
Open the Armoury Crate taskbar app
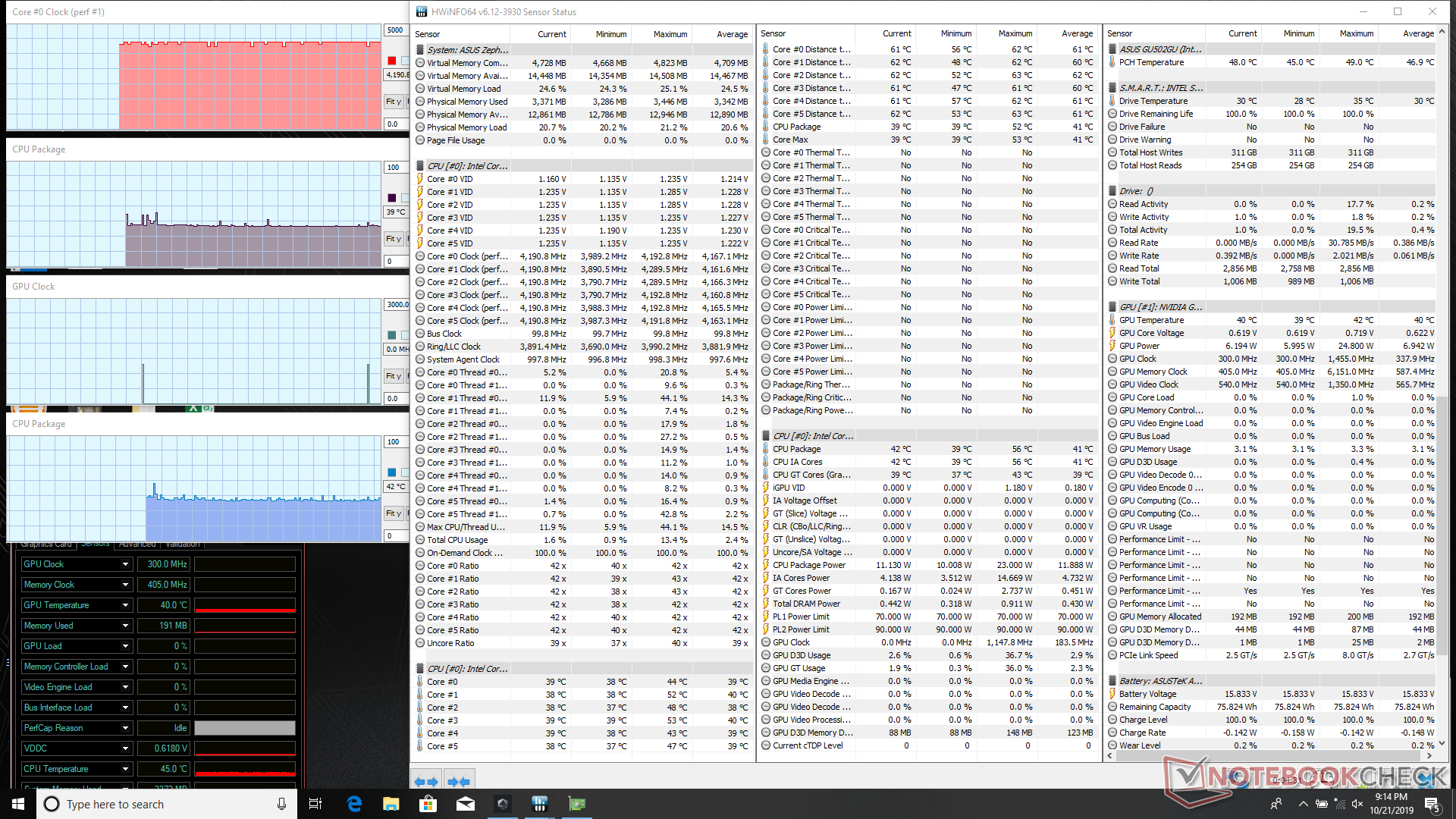tap(502, 804)
